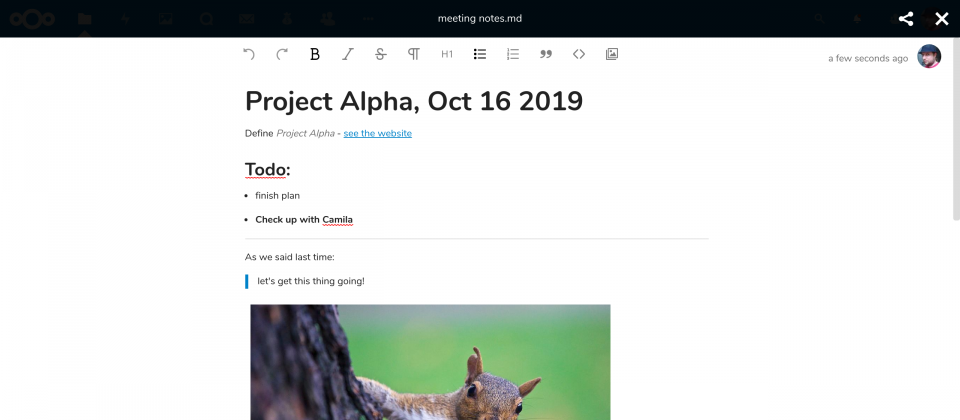960x420 pixels.
Task: Toggle numbered list
Action: coord(513,54)
